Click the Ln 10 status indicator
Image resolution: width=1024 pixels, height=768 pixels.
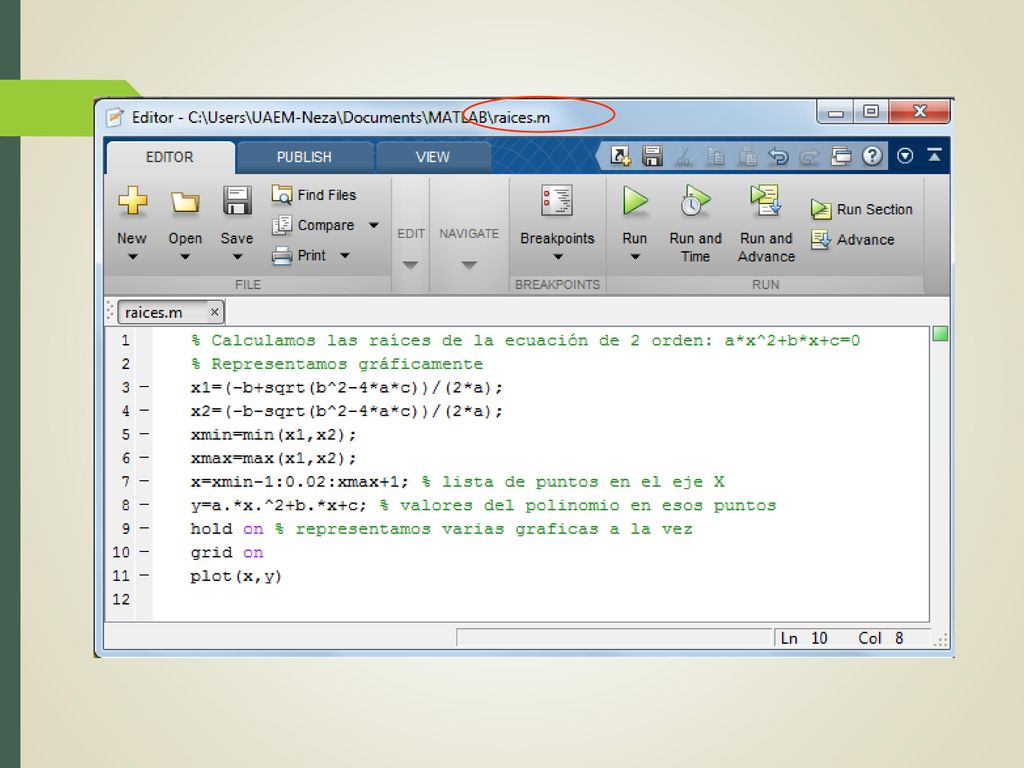(804, 638)
